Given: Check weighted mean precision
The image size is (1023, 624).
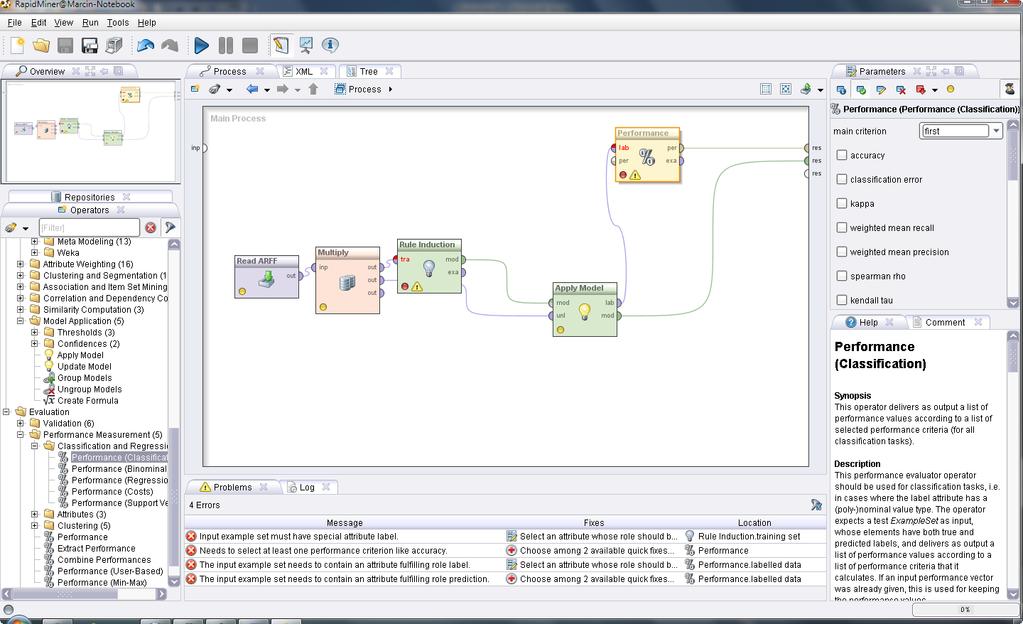Looking at the screenshot, I should tap(842, 252).
